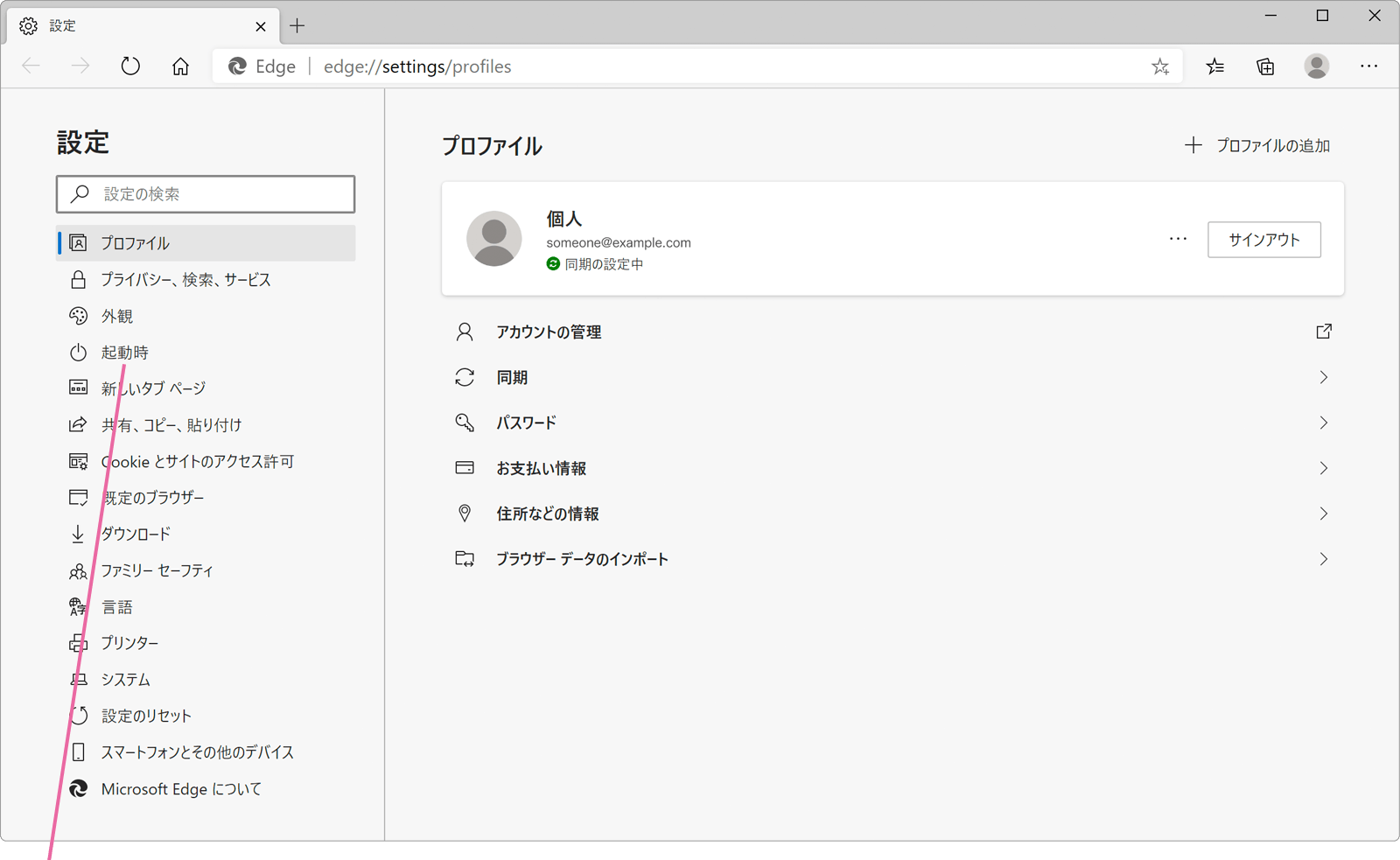Click the アカウントの管理 person icon
The width and height of the screenshot is (1400, 860).
[465, 332]
